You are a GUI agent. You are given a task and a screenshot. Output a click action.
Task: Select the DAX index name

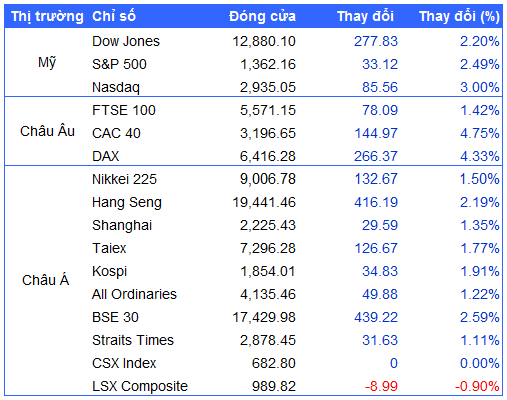(x=106, y=156)
